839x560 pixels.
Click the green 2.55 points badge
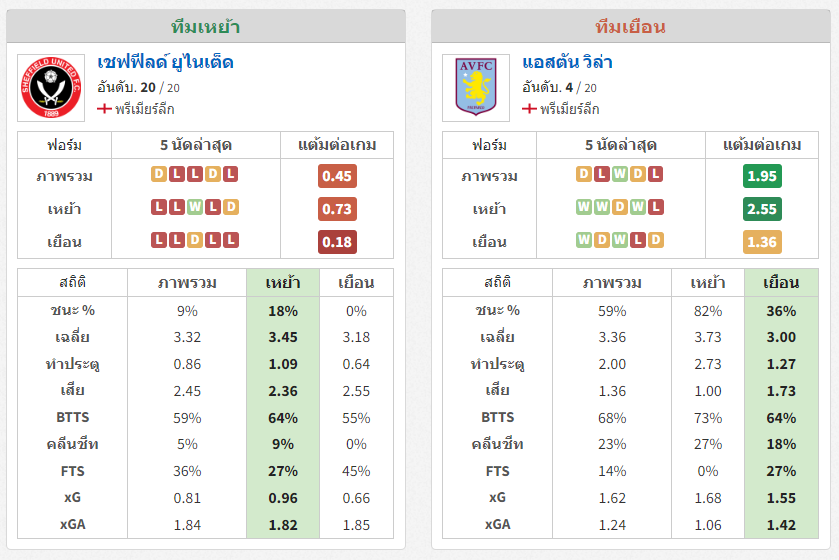point(762,209)
